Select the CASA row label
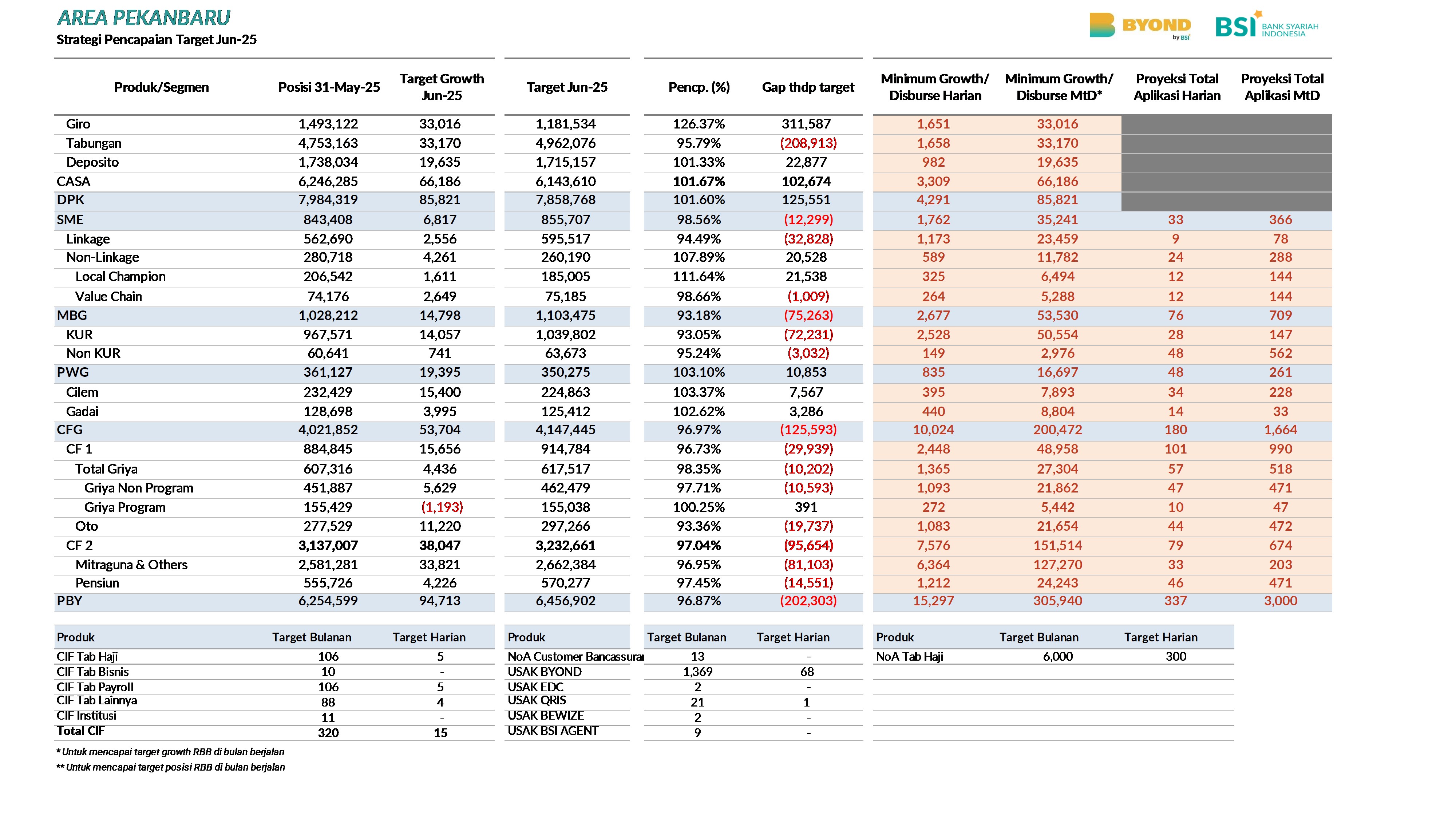 [74, 181]
